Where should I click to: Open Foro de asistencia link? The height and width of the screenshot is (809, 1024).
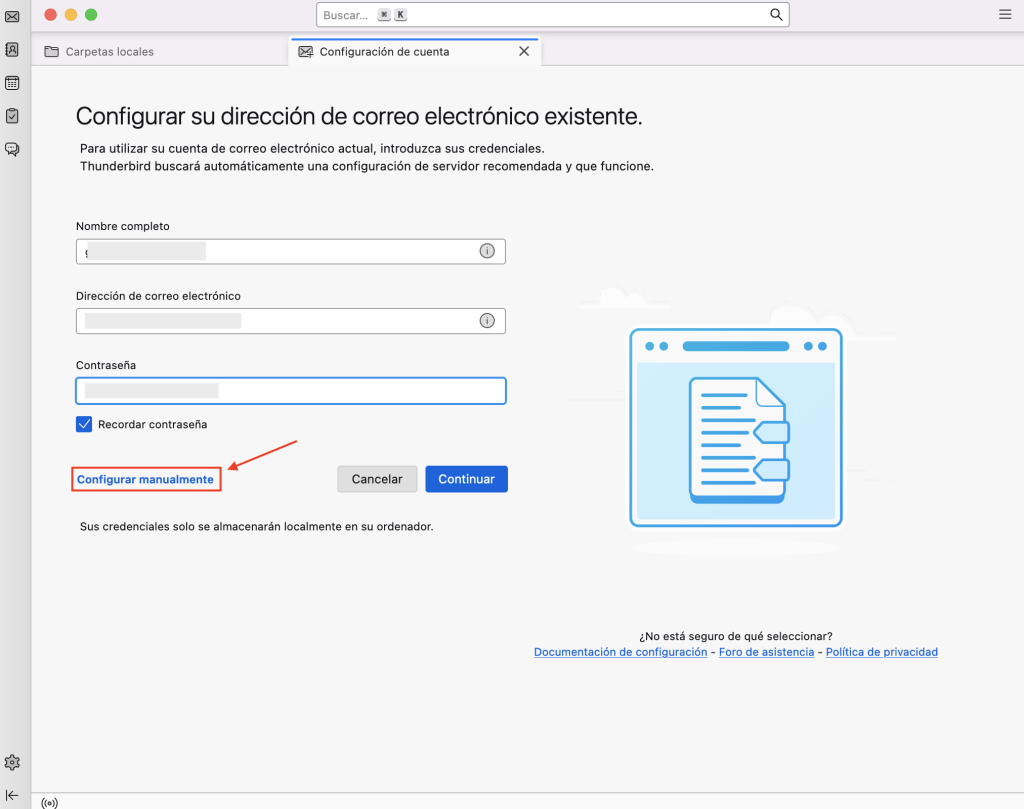tap(766, 652)
